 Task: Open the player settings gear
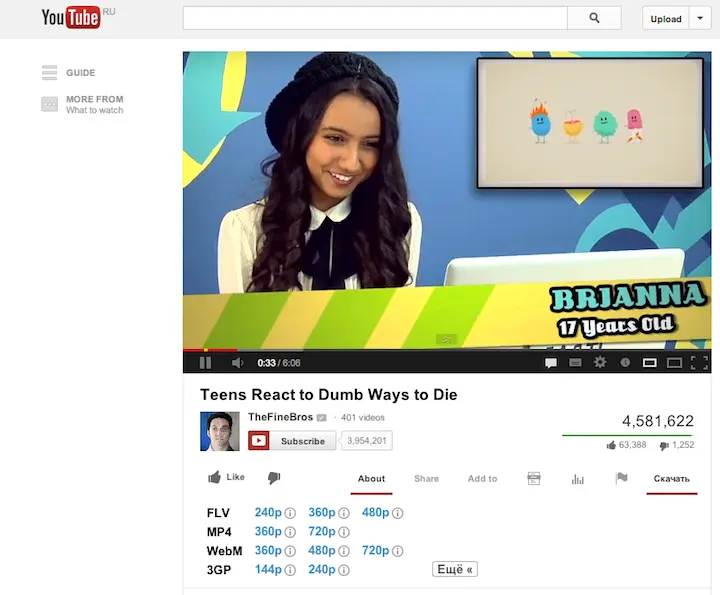(x=600, y=363)
